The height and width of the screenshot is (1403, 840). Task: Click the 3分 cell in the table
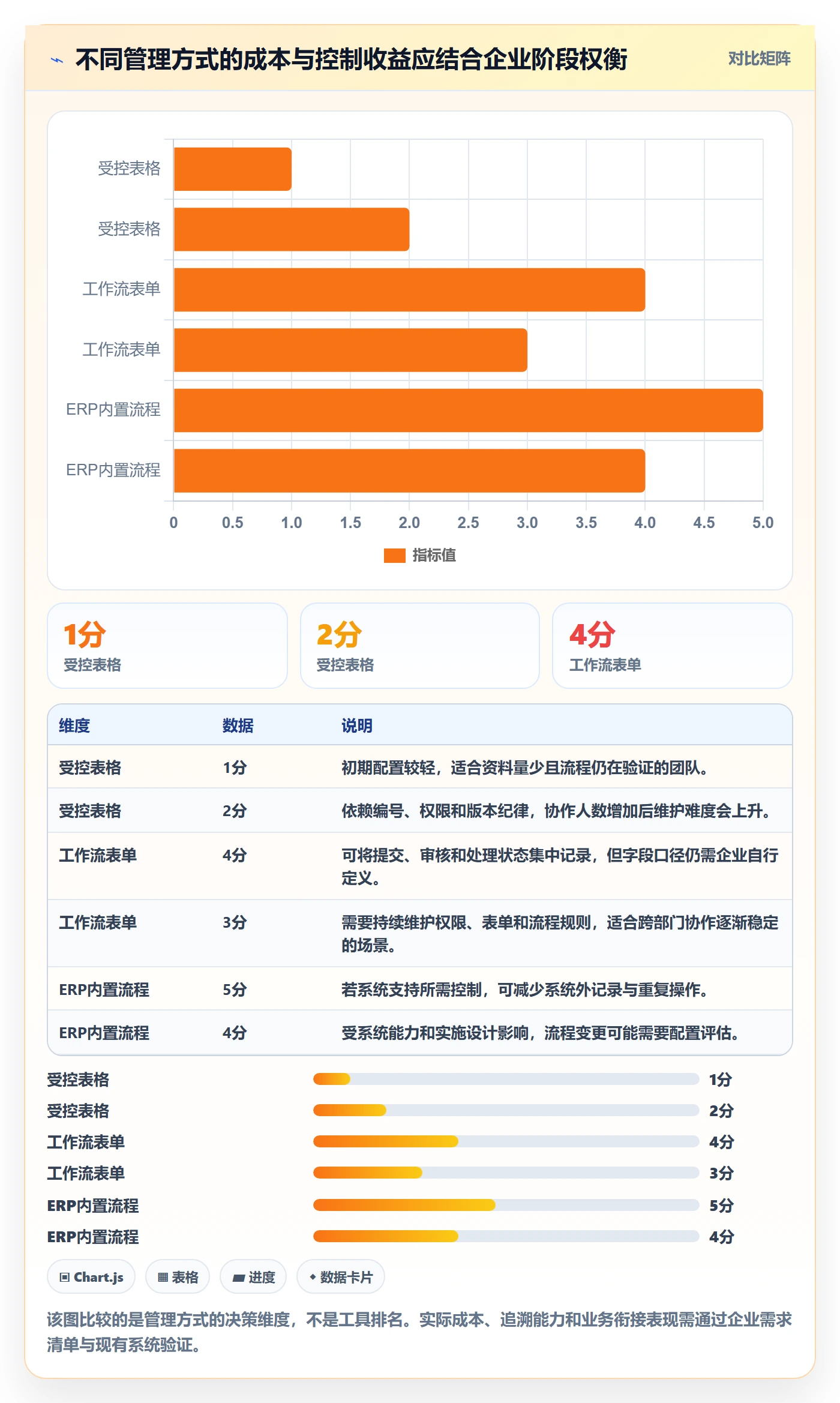235,922
